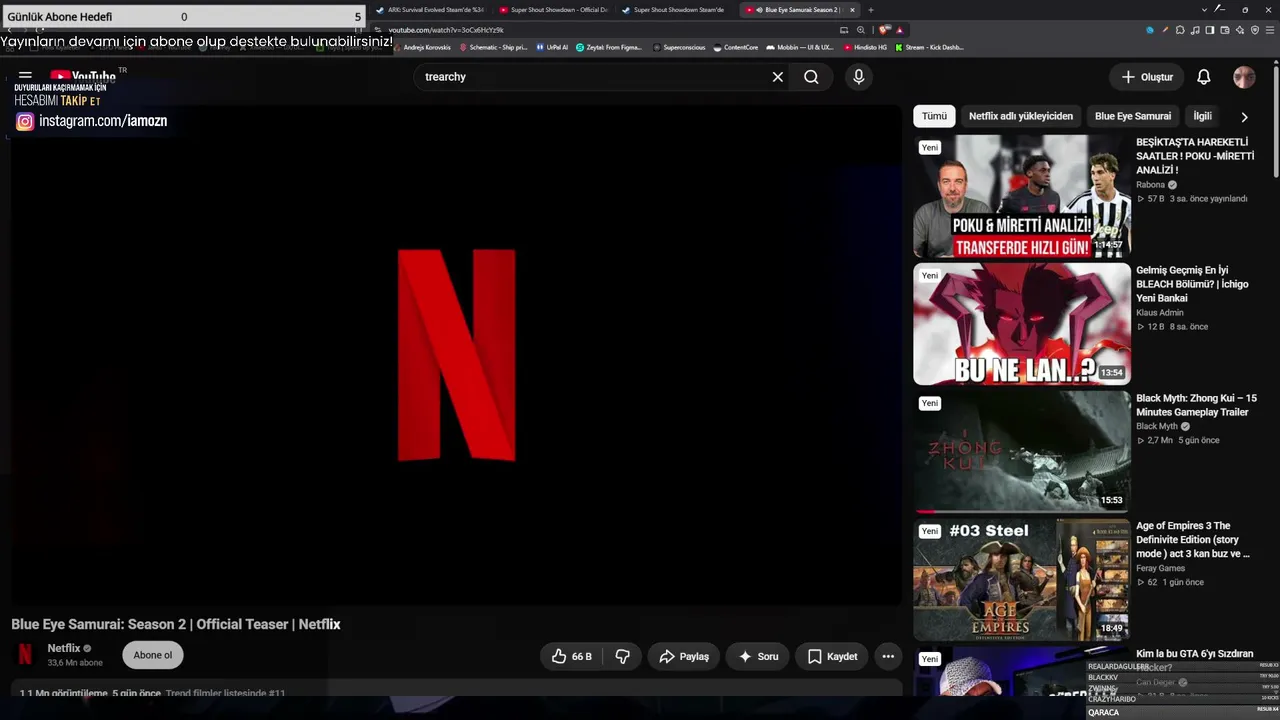The height and width of the screenshot is (720, 1280).
Task: Share the video with Paylaş
Action: click(x=684, y=656)
